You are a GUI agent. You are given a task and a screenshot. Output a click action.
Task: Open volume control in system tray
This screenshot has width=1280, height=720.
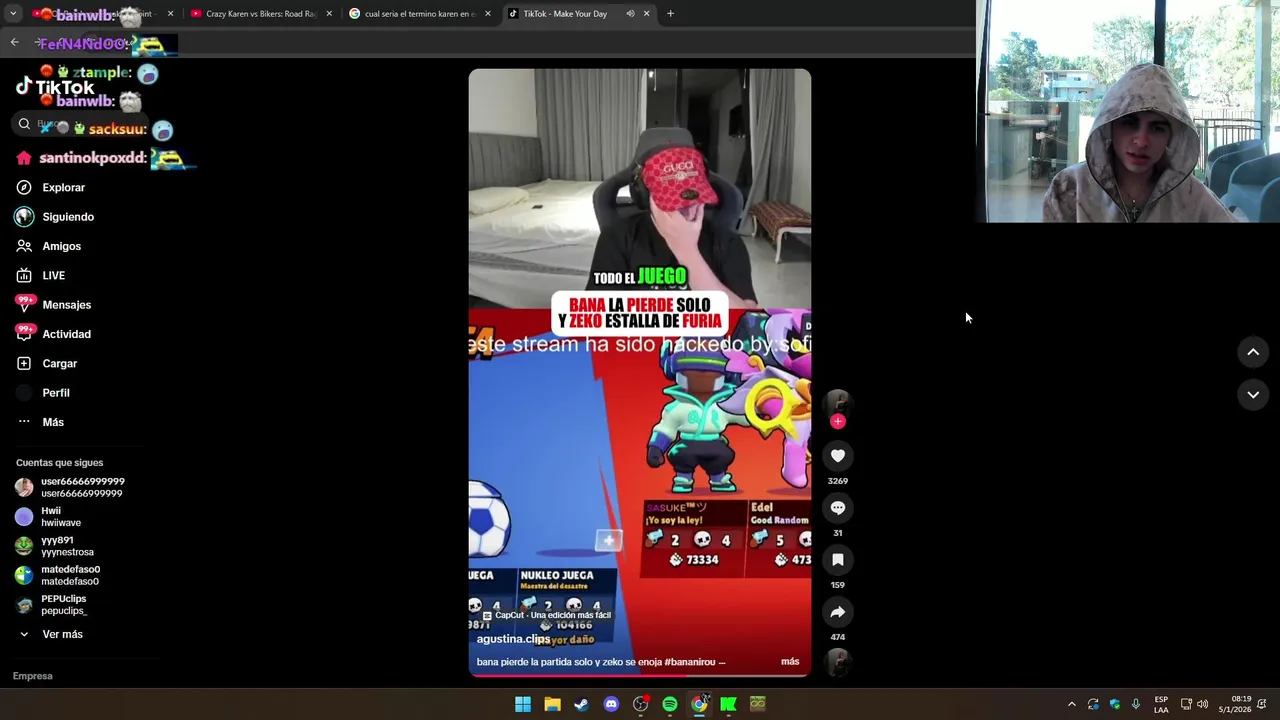tap(1202, 704)
